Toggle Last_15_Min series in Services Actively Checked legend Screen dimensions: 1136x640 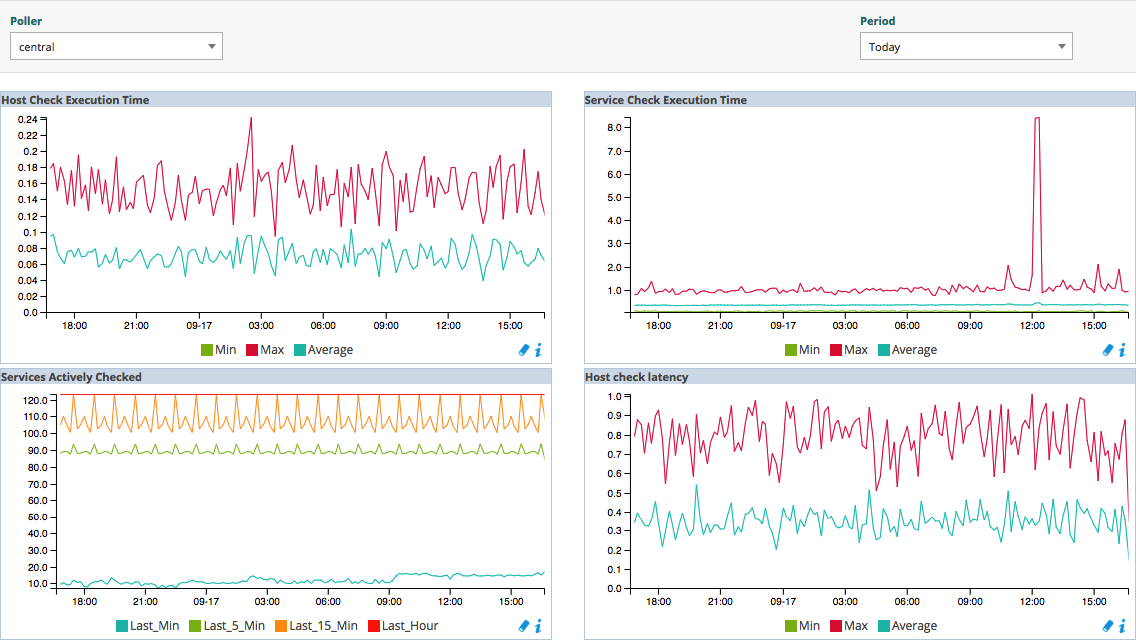[x=322, y=626]
